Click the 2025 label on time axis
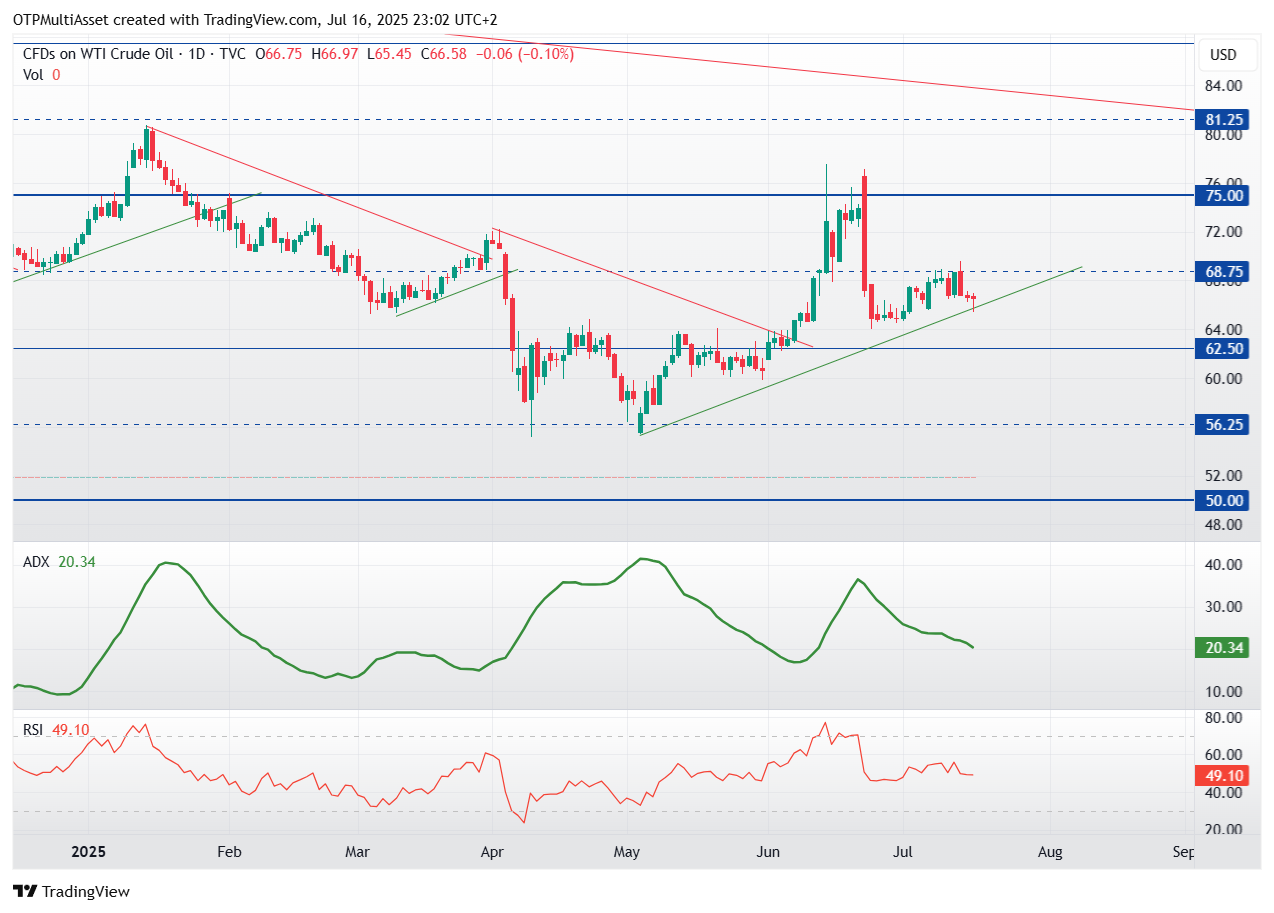This screenshot has height=913, width=1274. click(x=88, y=852)
